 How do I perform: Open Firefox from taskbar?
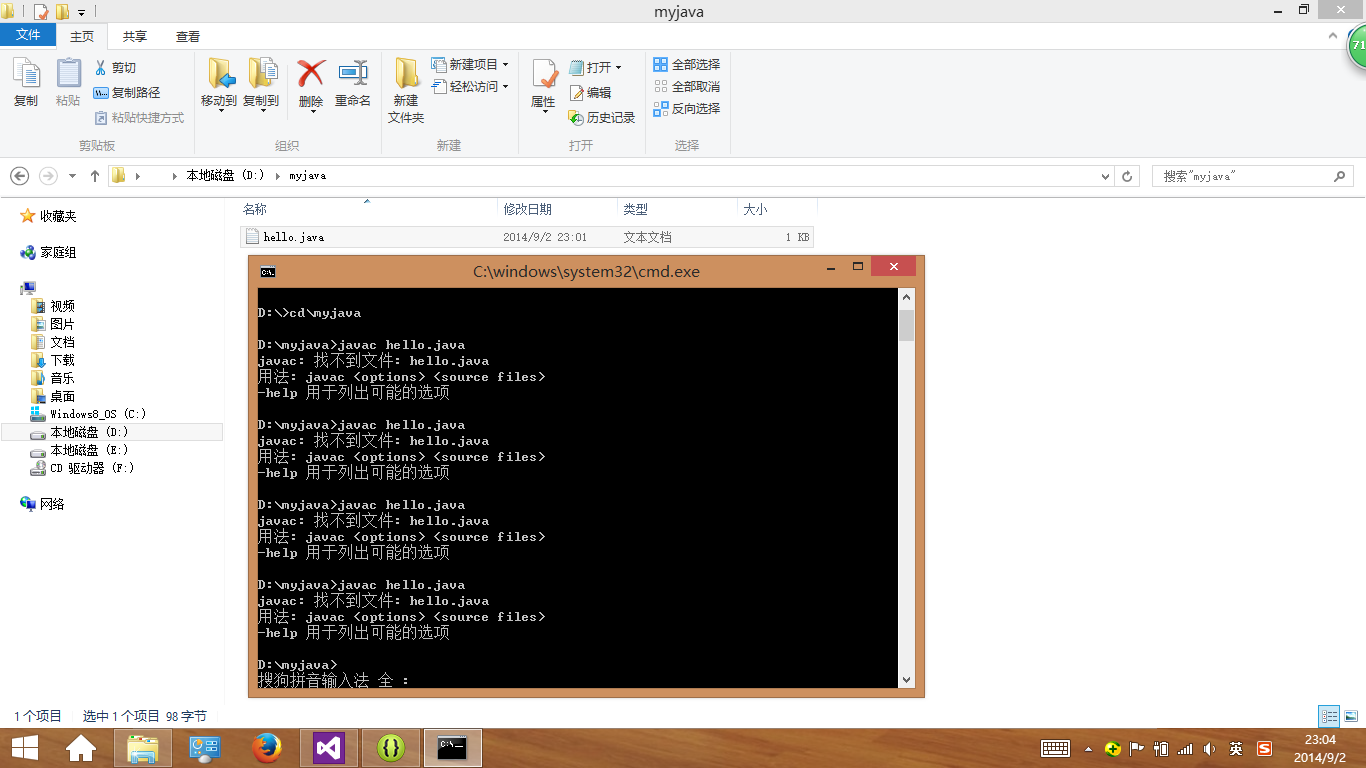click(267, 748)
